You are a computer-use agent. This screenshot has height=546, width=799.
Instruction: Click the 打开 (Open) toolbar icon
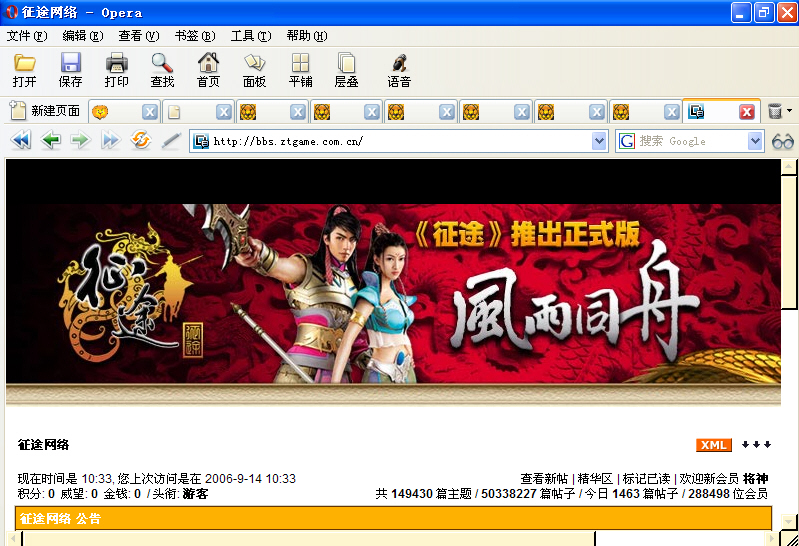point(24,70)
